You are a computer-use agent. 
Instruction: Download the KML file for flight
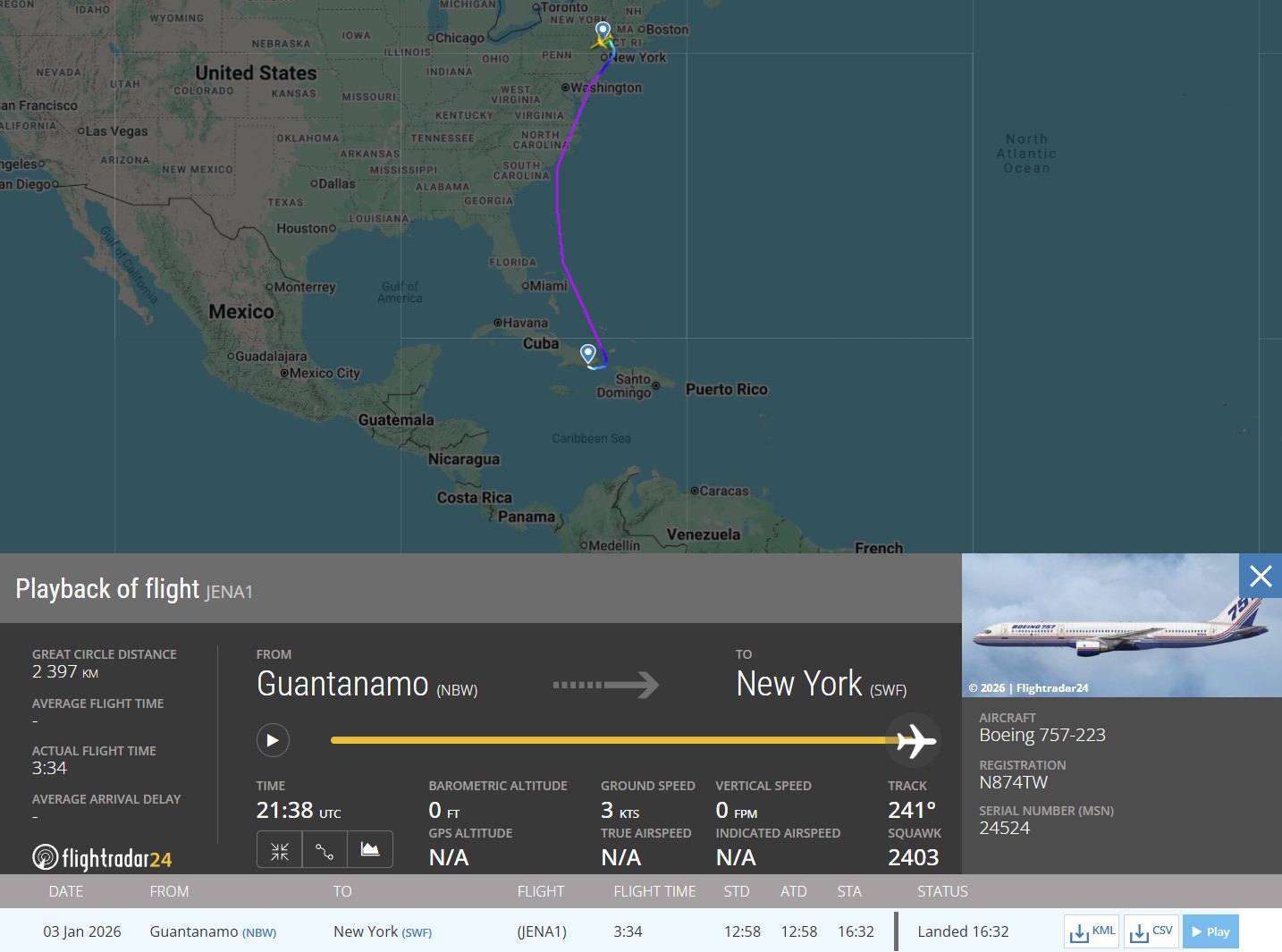1092,931
